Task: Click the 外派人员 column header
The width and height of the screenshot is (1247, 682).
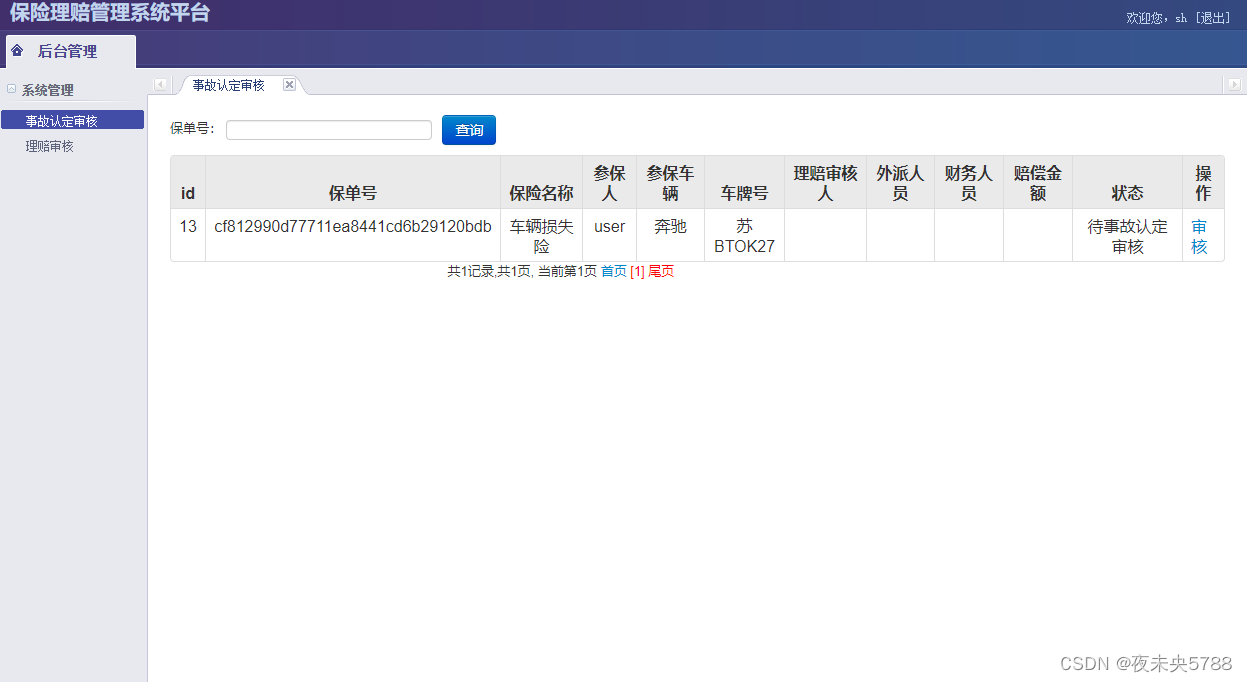Action: (x=900, y=182)
